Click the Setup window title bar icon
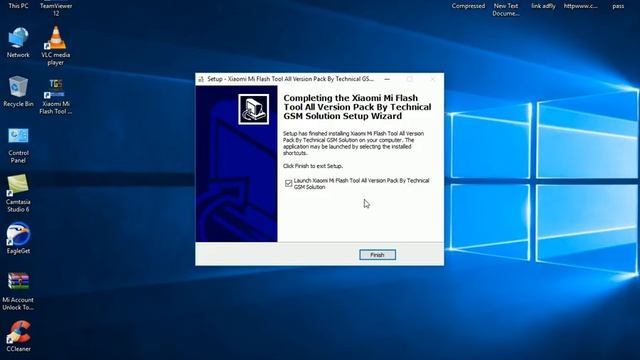This screenshot has height=360, width=640. point(201,79)
